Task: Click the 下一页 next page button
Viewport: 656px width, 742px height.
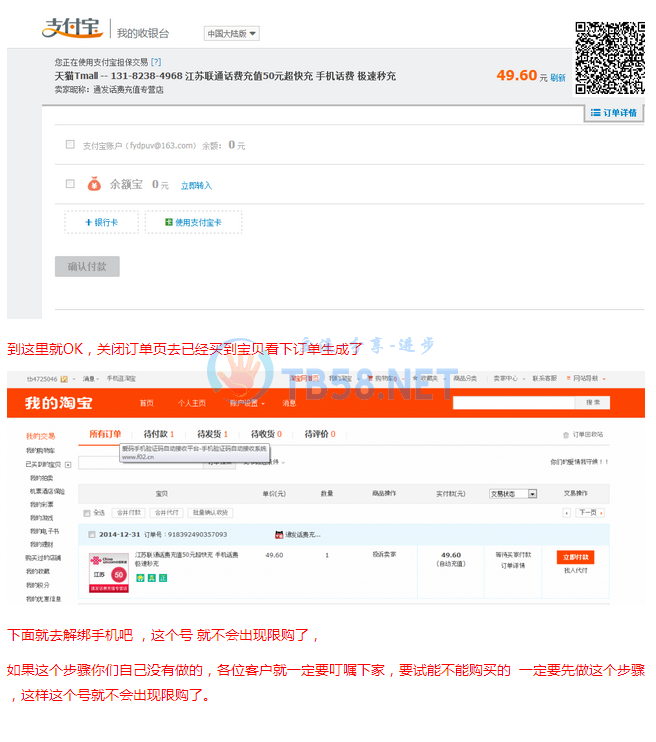Action: click(x=591, y=513)
